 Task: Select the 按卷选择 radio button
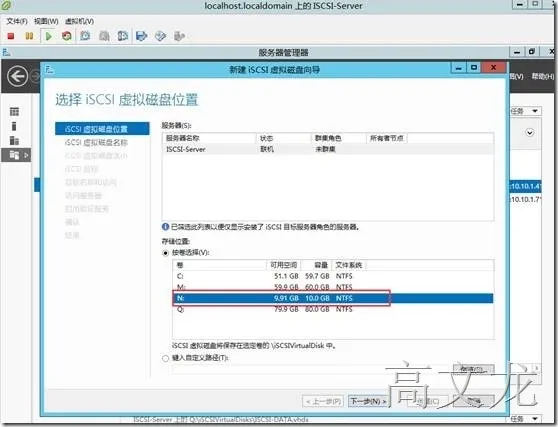coord(165,253)
